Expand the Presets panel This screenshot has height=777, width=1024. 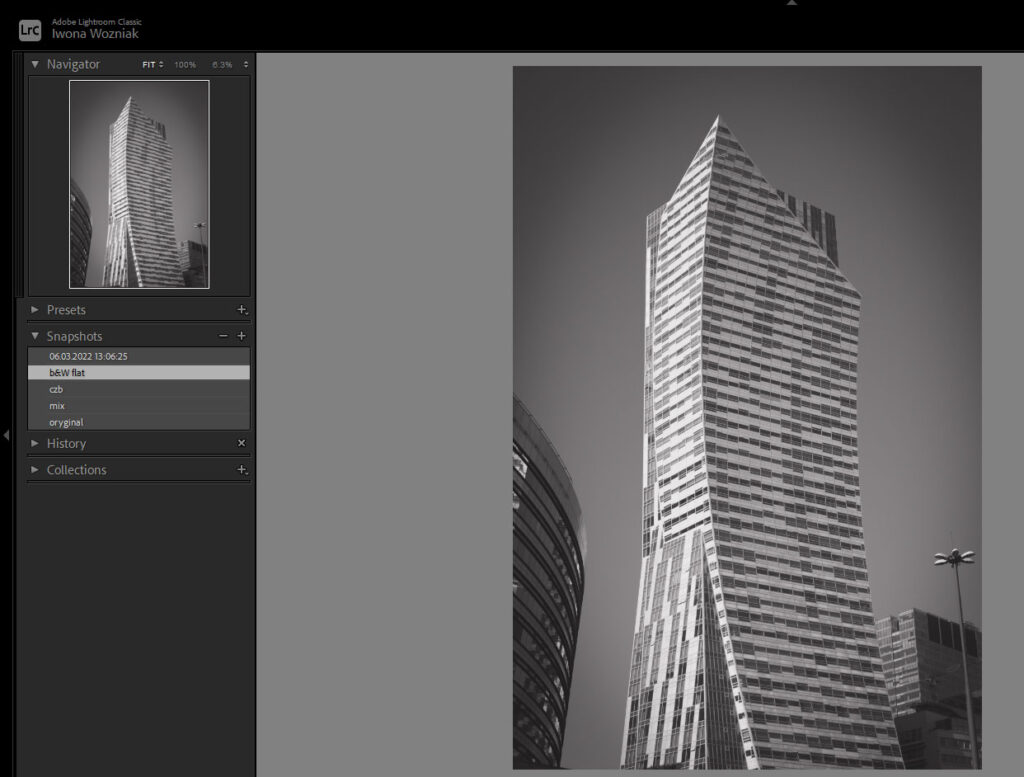click(35, 309)
